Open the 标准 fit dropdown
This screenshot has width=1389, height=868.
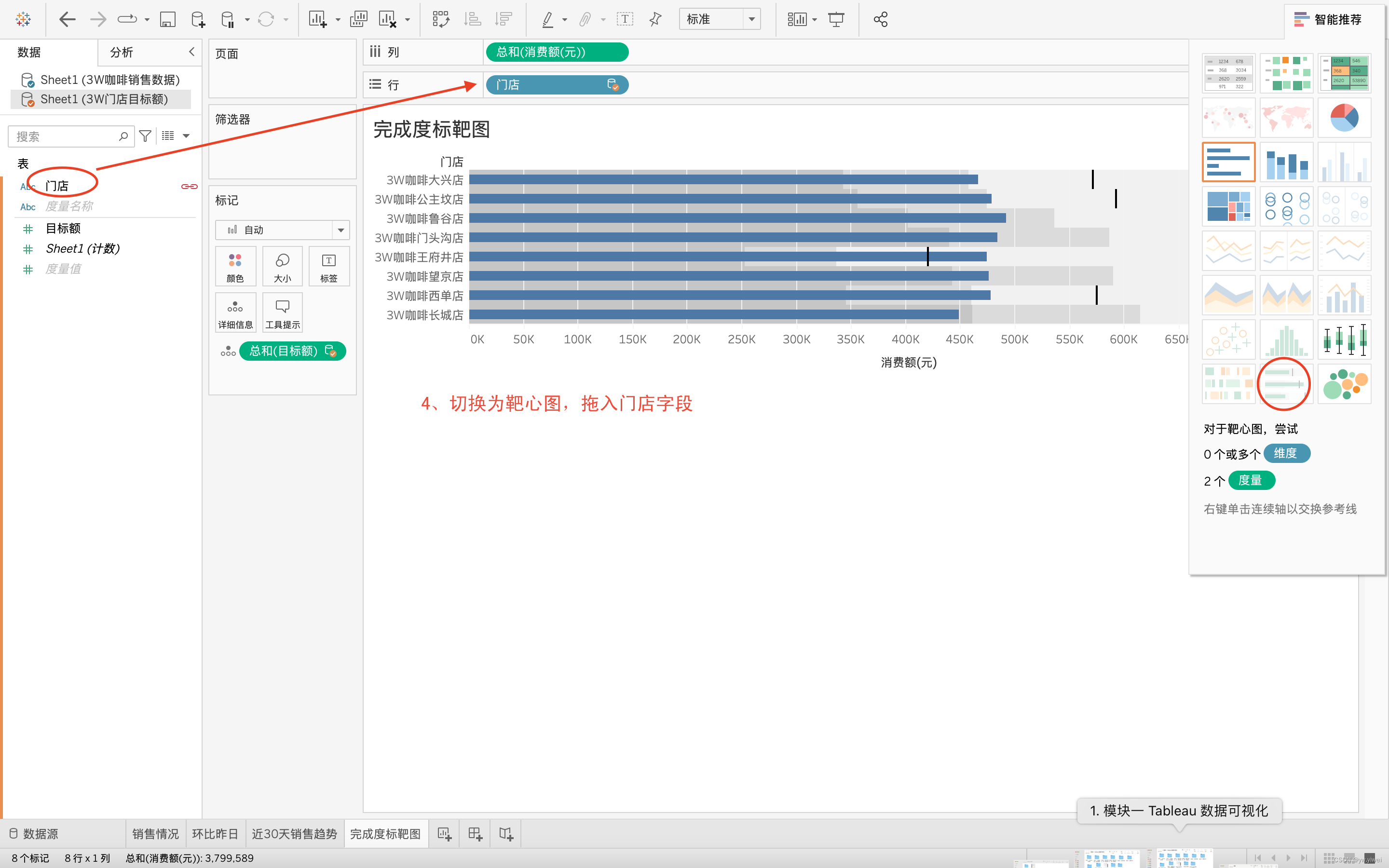(x=720, y=19)
